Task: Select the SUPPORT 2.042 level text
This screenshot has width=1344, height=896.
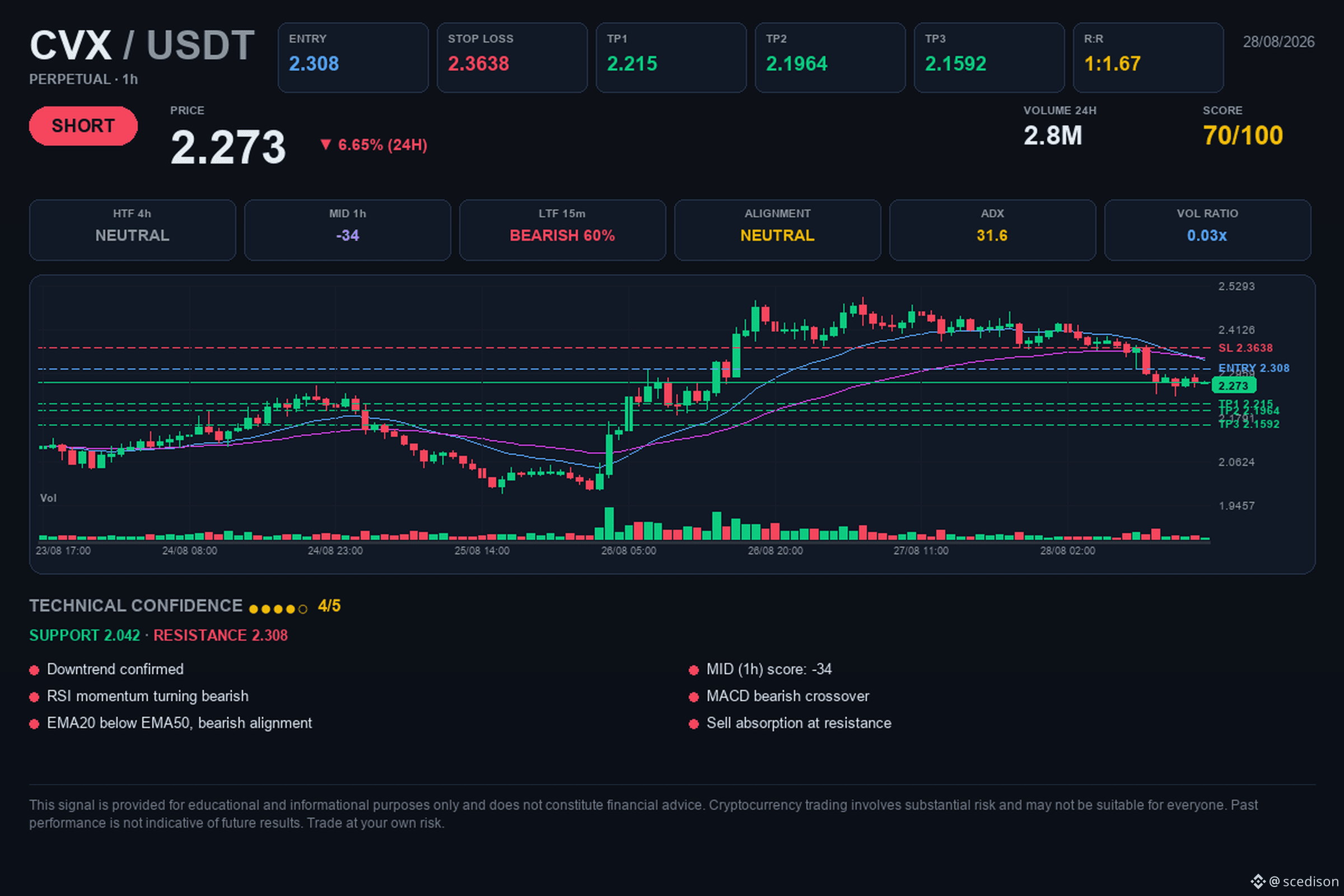Action: coord(85,636)
